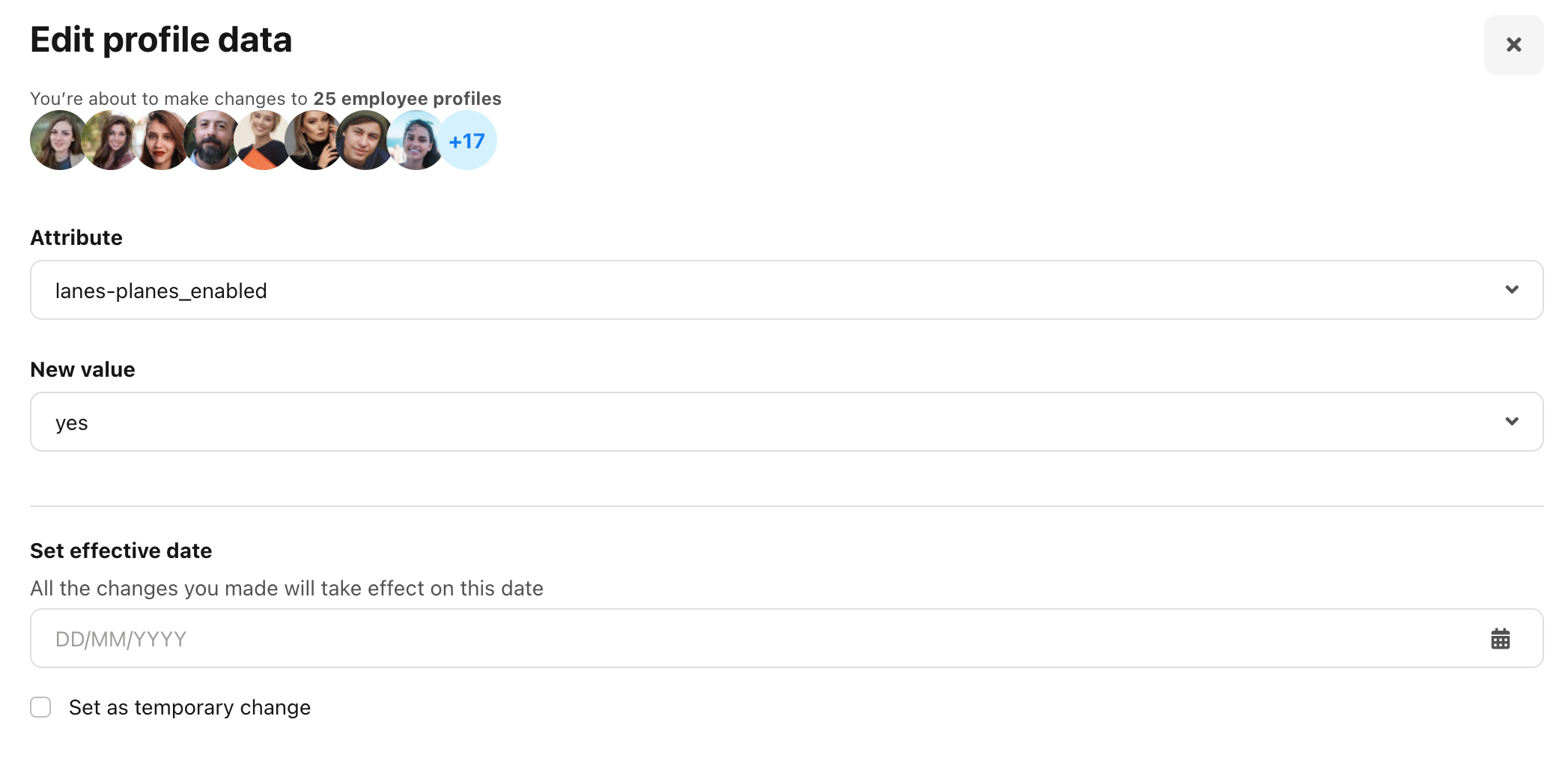The image size is (1568, 758).
Task: Enable Set as temporary change checkbox
Action: point(40,707)
